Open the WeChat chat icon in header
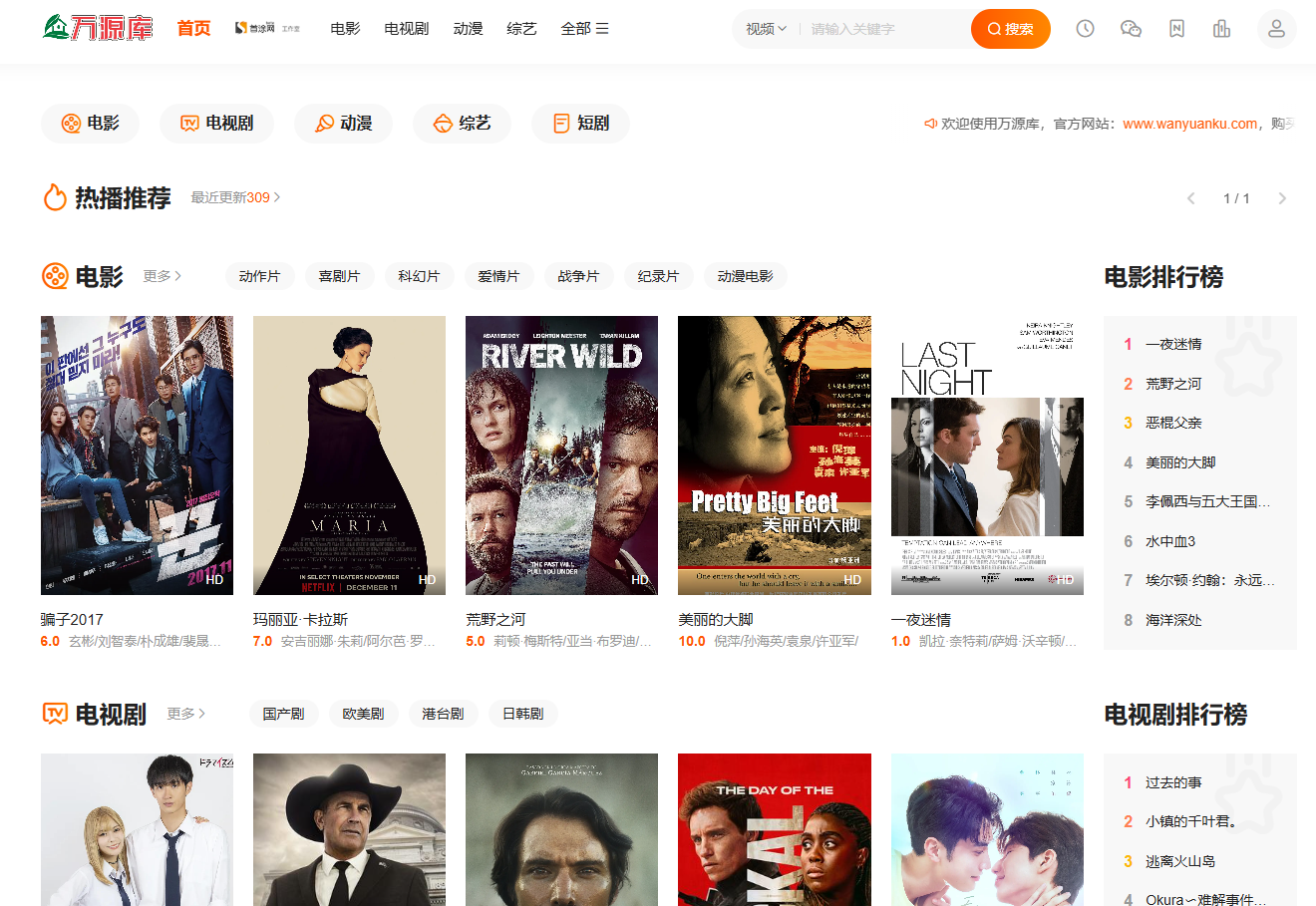Viewport: 1316px width, 906px height. point(1131,29)
